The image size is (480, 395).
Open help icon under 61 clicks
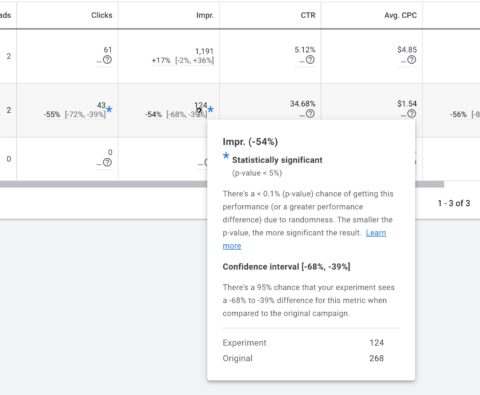(107, 60)
